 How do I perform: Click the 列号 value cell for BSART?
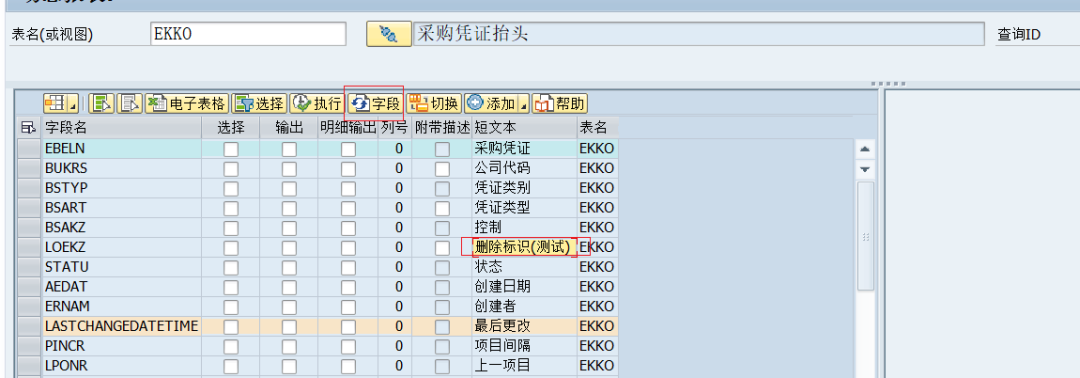point(394,208)
